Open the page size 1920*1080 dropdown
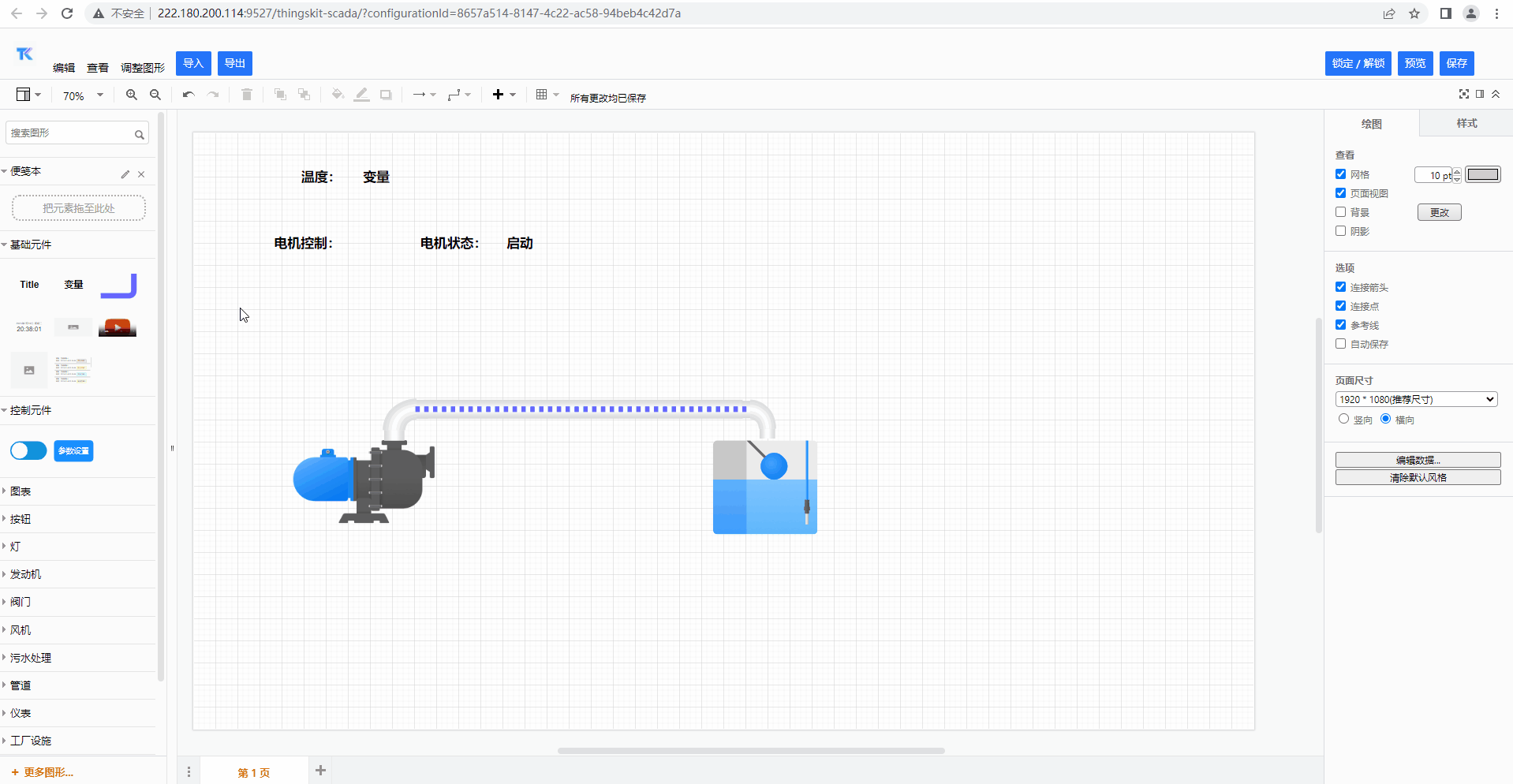The width and height of the screenshot is (1513, 784). click(x=1416, y=399)
